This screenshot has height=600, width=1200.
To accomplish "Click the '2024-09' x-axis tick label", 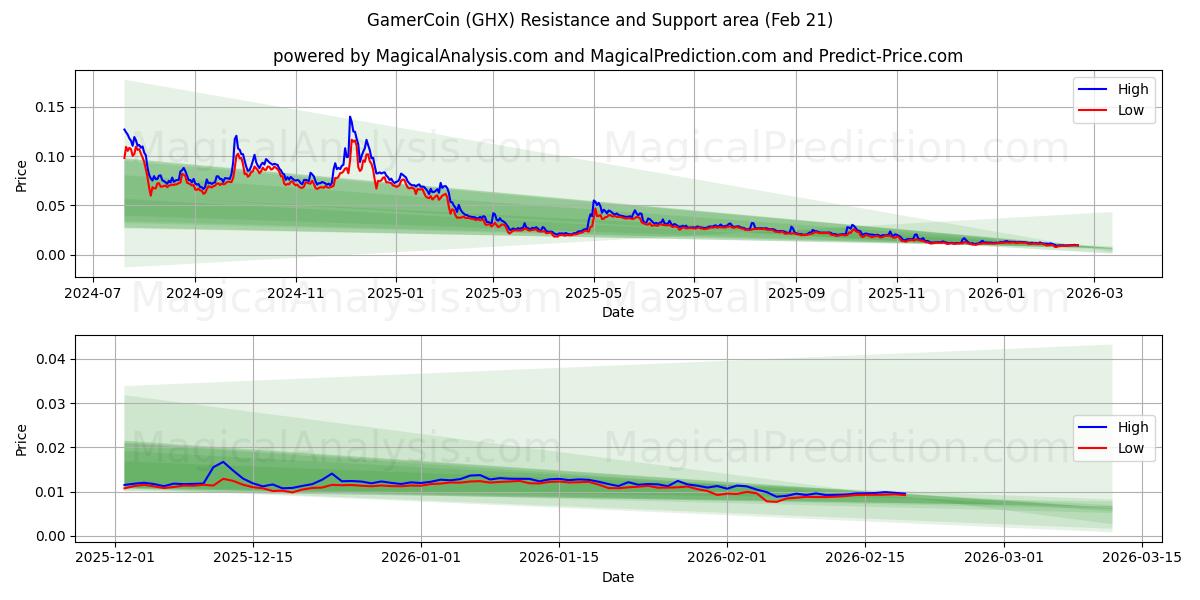I will (194, 294).
